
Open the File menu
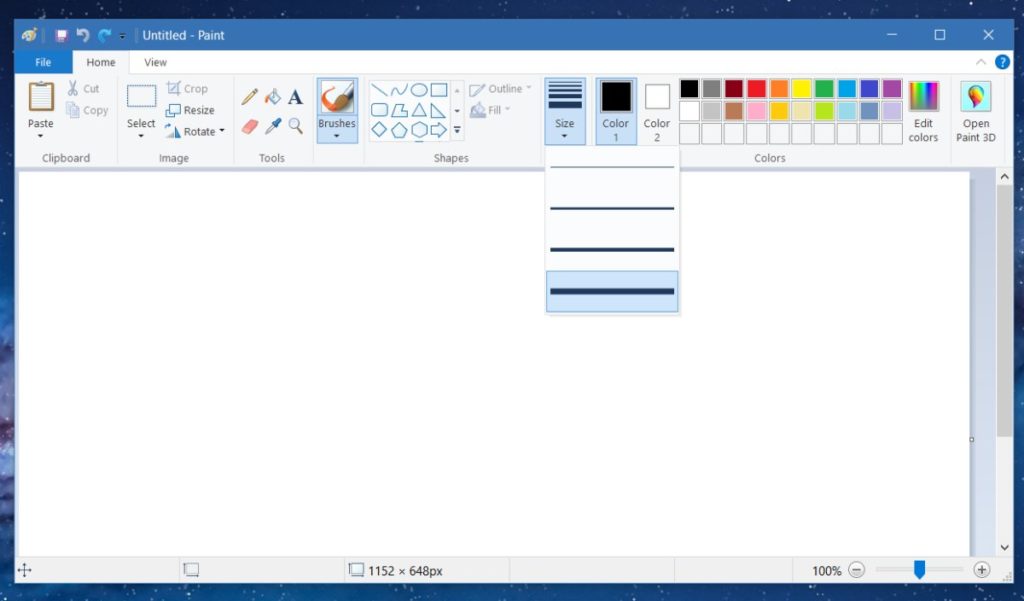click(x=42, y=62)
